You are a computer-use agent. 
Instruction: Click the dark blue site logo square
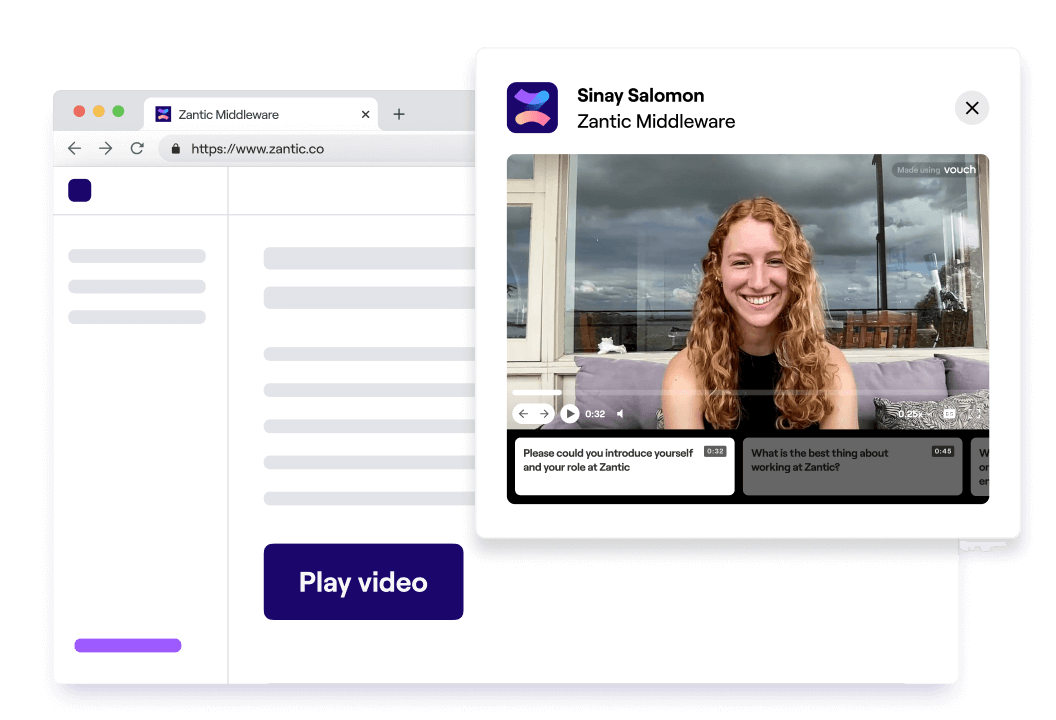[x=79, y=190]
